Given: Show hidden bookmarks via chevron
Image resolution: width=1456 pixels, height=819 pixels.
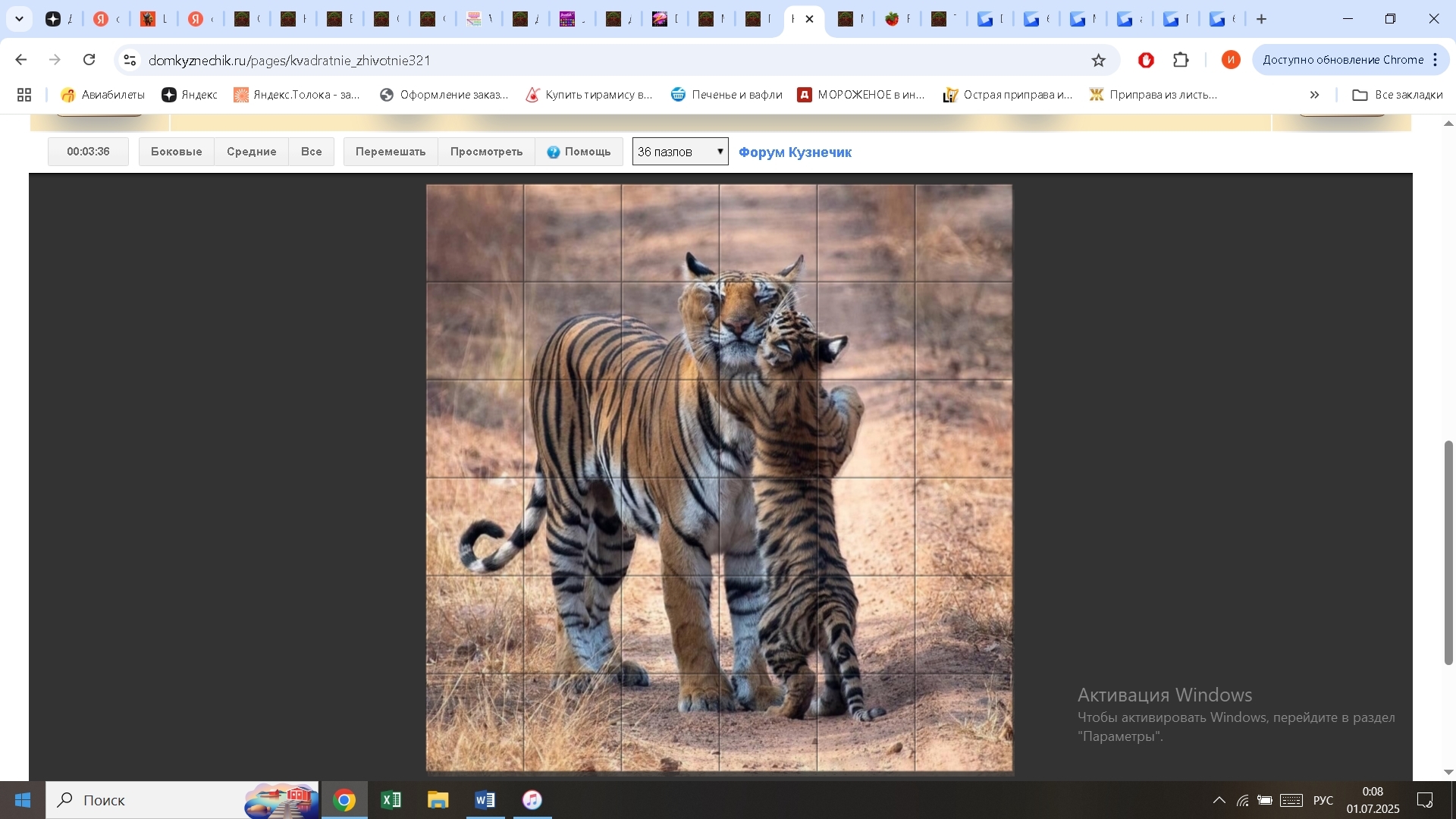Looking at the screenshot, I should [x=1314, y=95].
